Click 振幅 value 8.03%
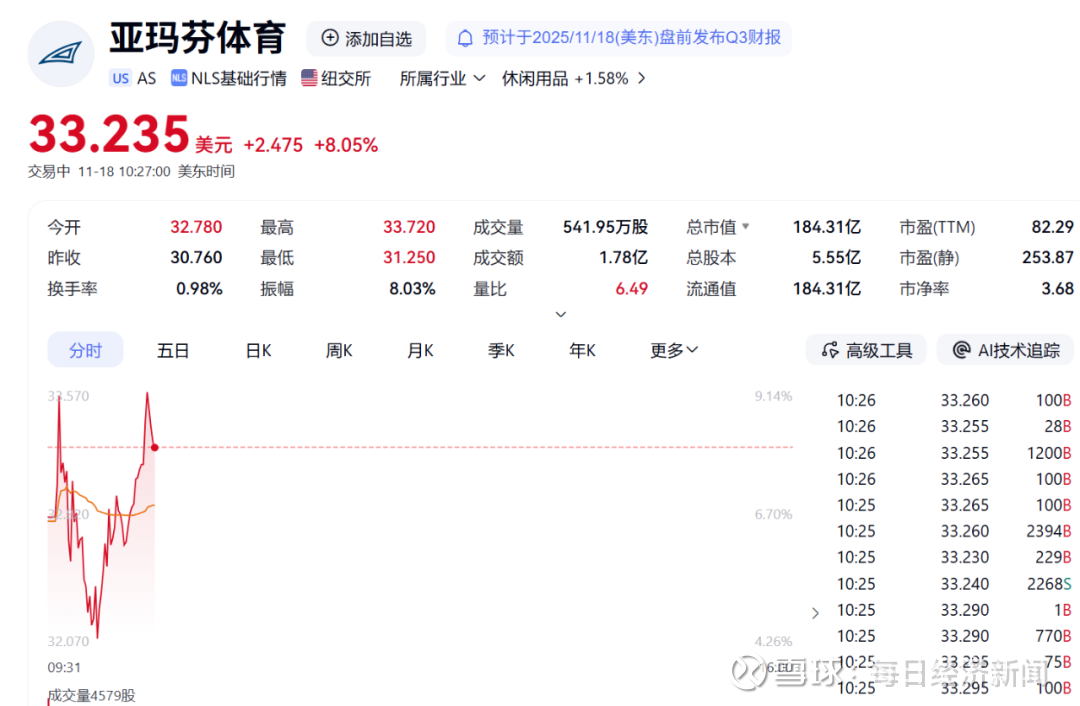Screen dimensions: 1080x706 click(412, 289)
